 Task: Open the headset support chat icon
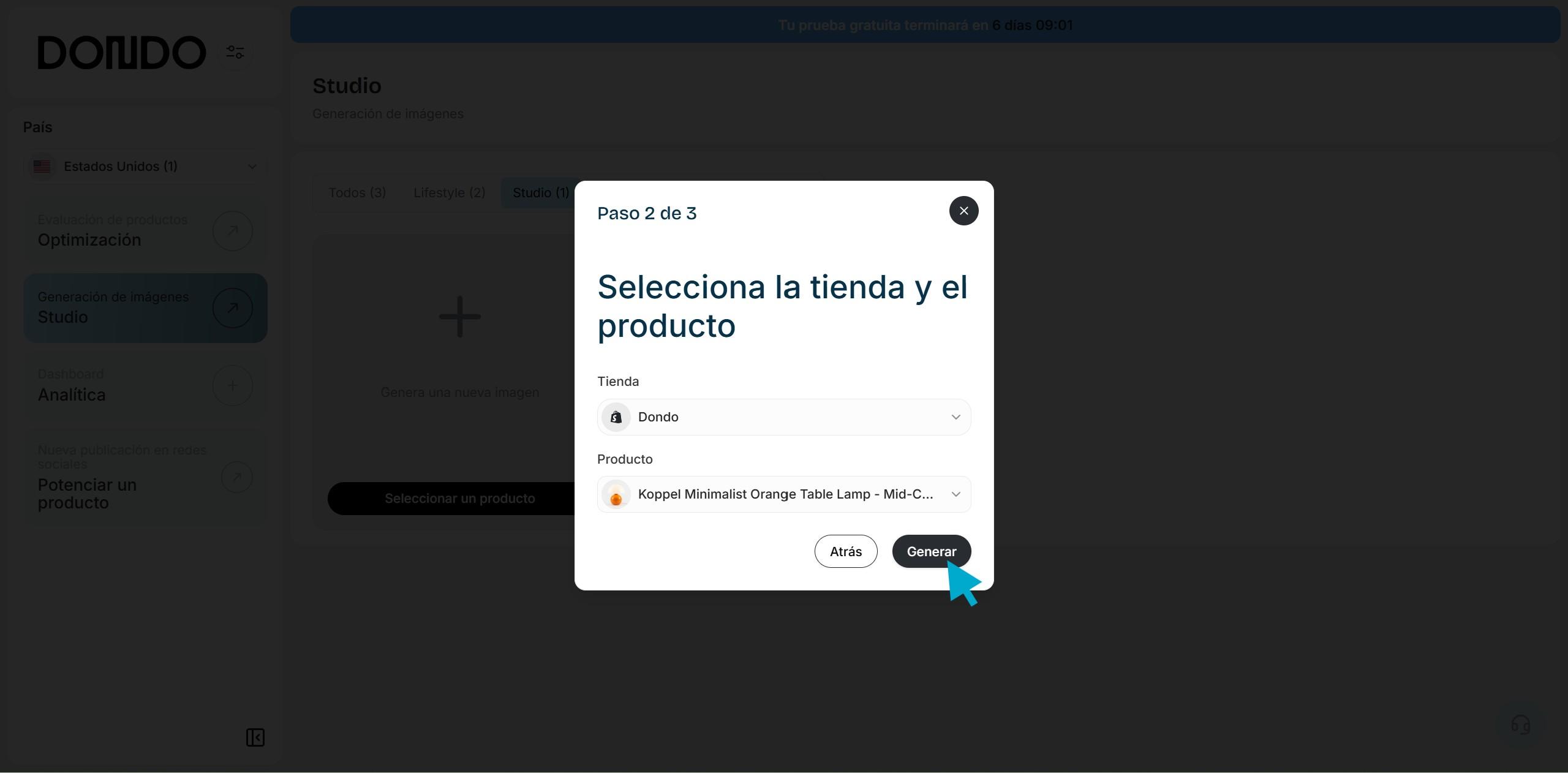point(1520,725)
